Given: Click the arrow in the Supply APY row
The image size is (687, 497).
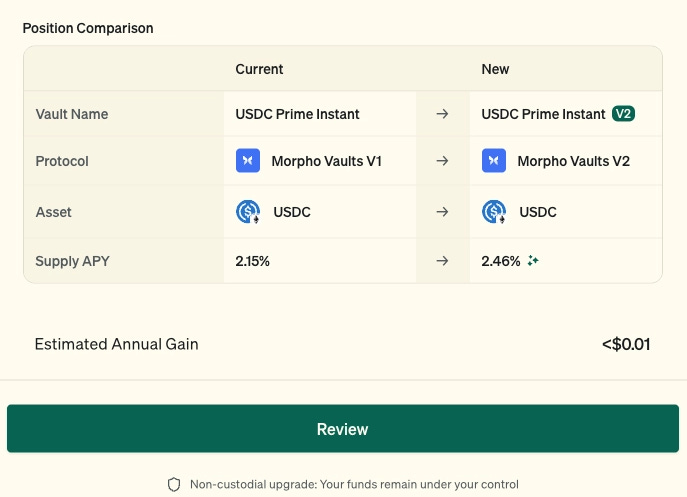Looking at the screenshot, I should 442,261.
